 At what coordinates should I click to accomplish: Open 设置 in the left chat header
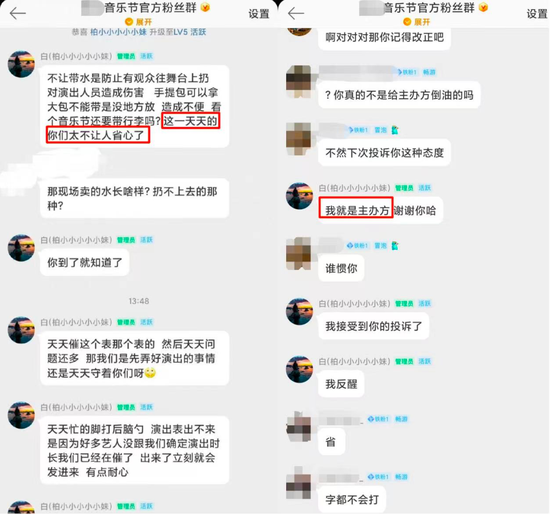pyautogui.click(x=259, y=14)
